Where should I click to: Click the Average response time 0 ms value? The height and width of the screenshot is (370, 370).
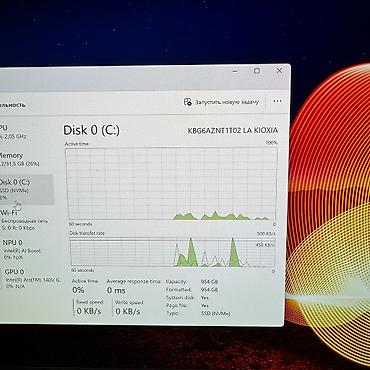point(116,290)
